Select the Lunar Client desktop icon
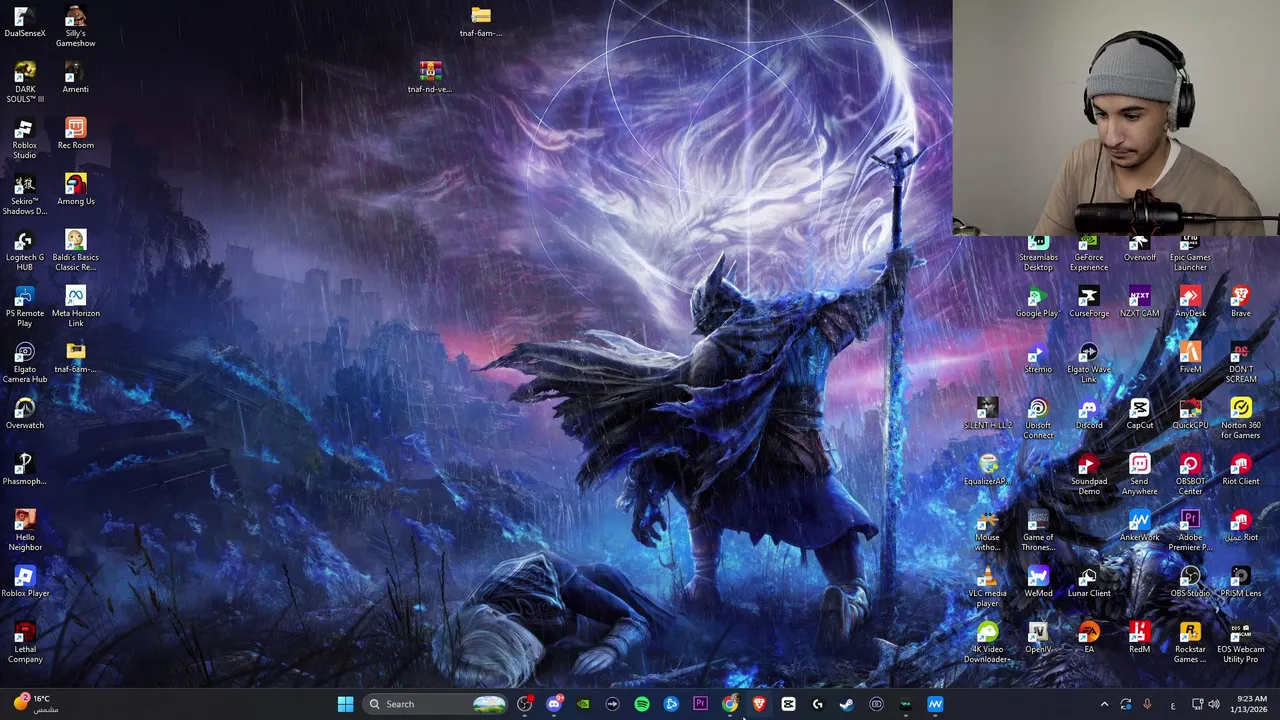 point(1089,582)
